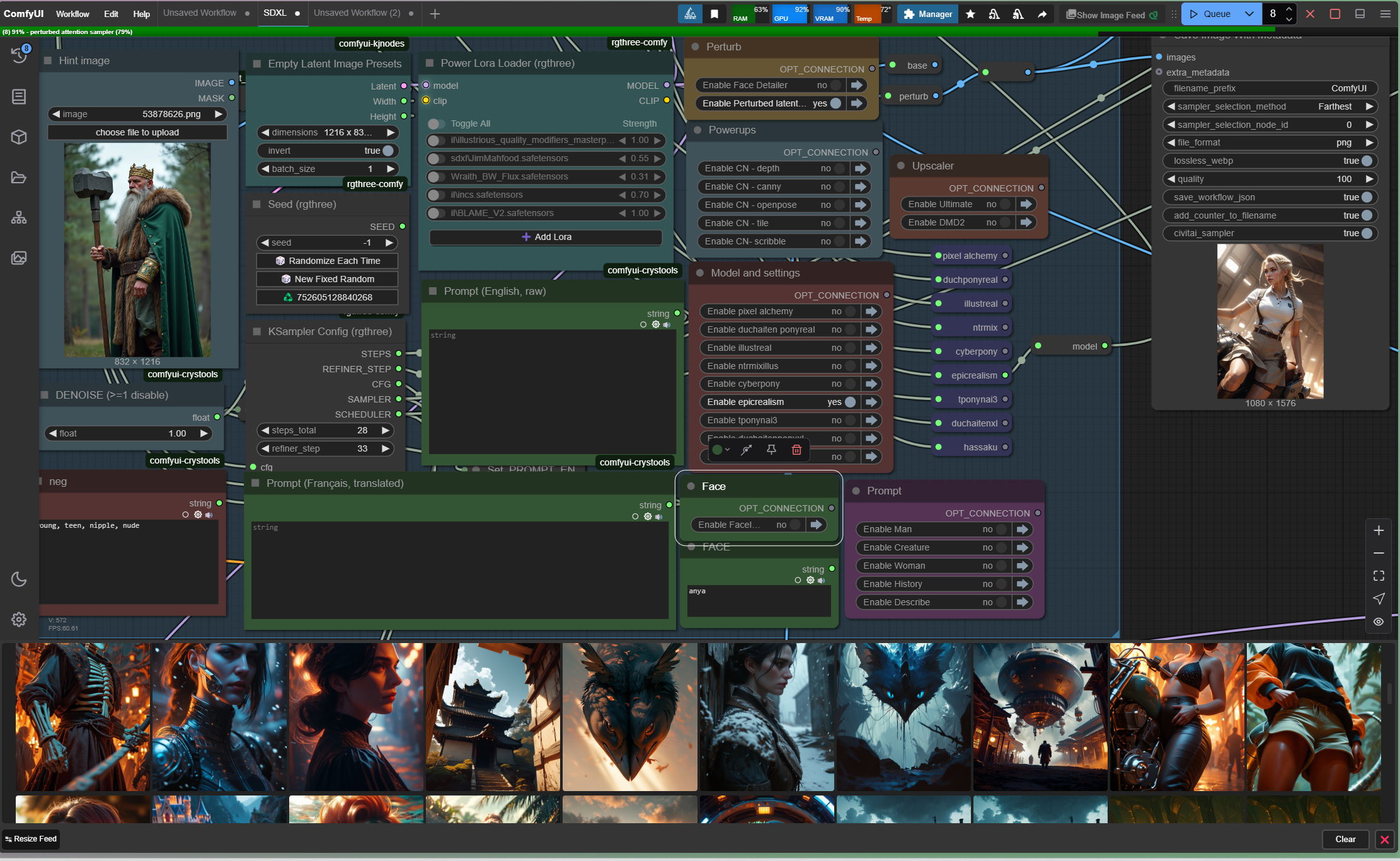Switch to Unsaved Workflow (2) tab
The height and width of the screenshot is (861, 1400).
click(357, 13)
